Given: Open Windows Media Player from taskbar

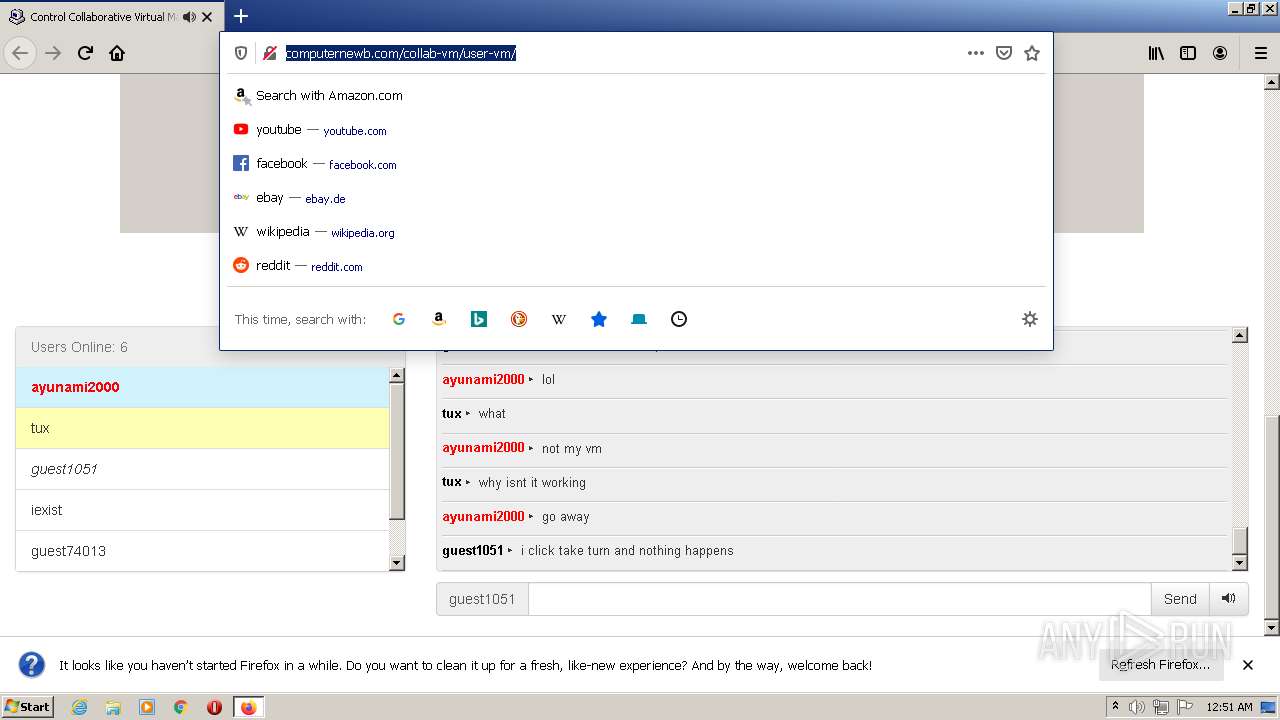Looking at the screenshot, I should (147, 707).
